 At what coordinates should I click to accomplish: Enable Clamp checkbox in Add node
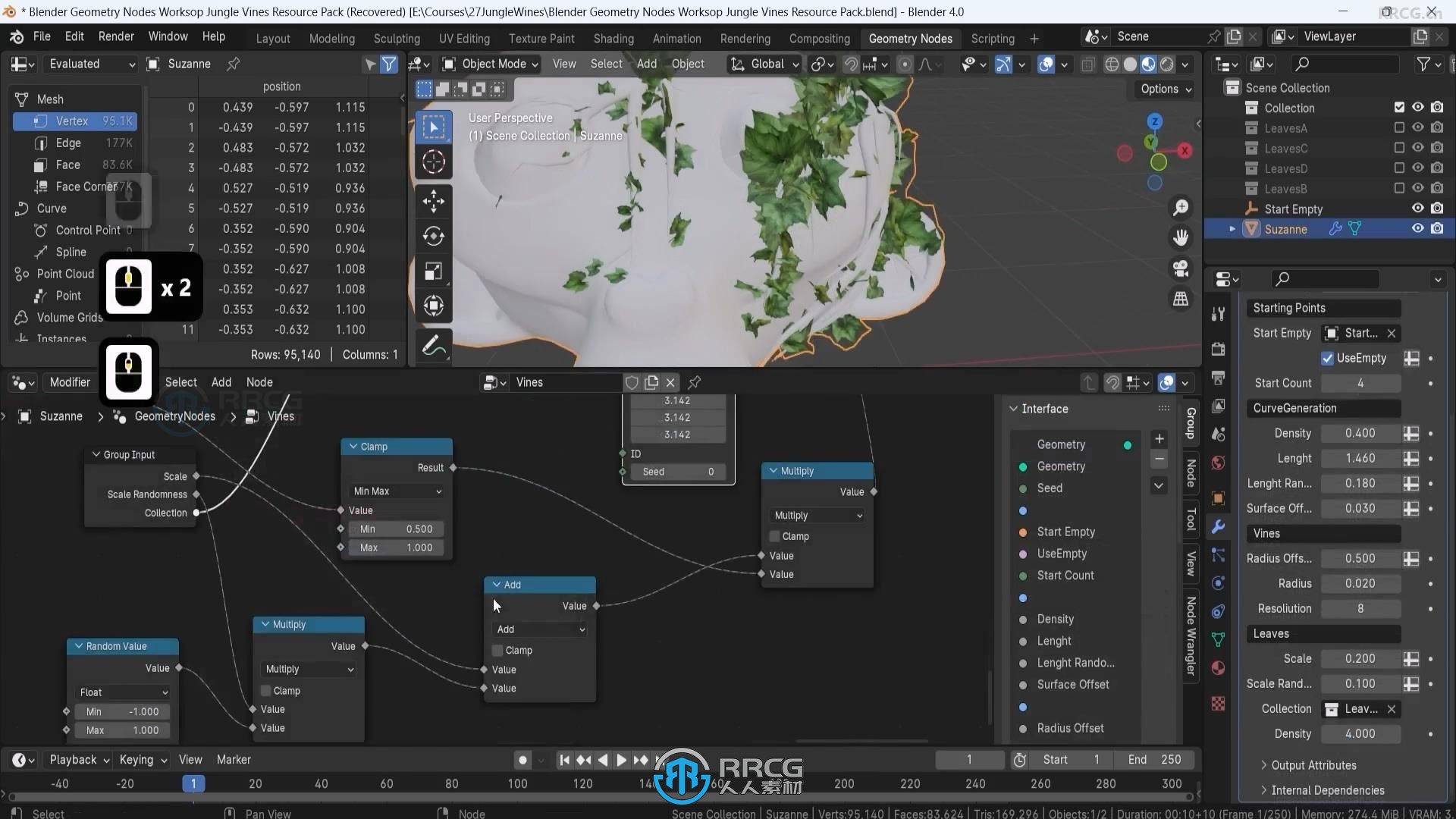click(x=498, y=650)
